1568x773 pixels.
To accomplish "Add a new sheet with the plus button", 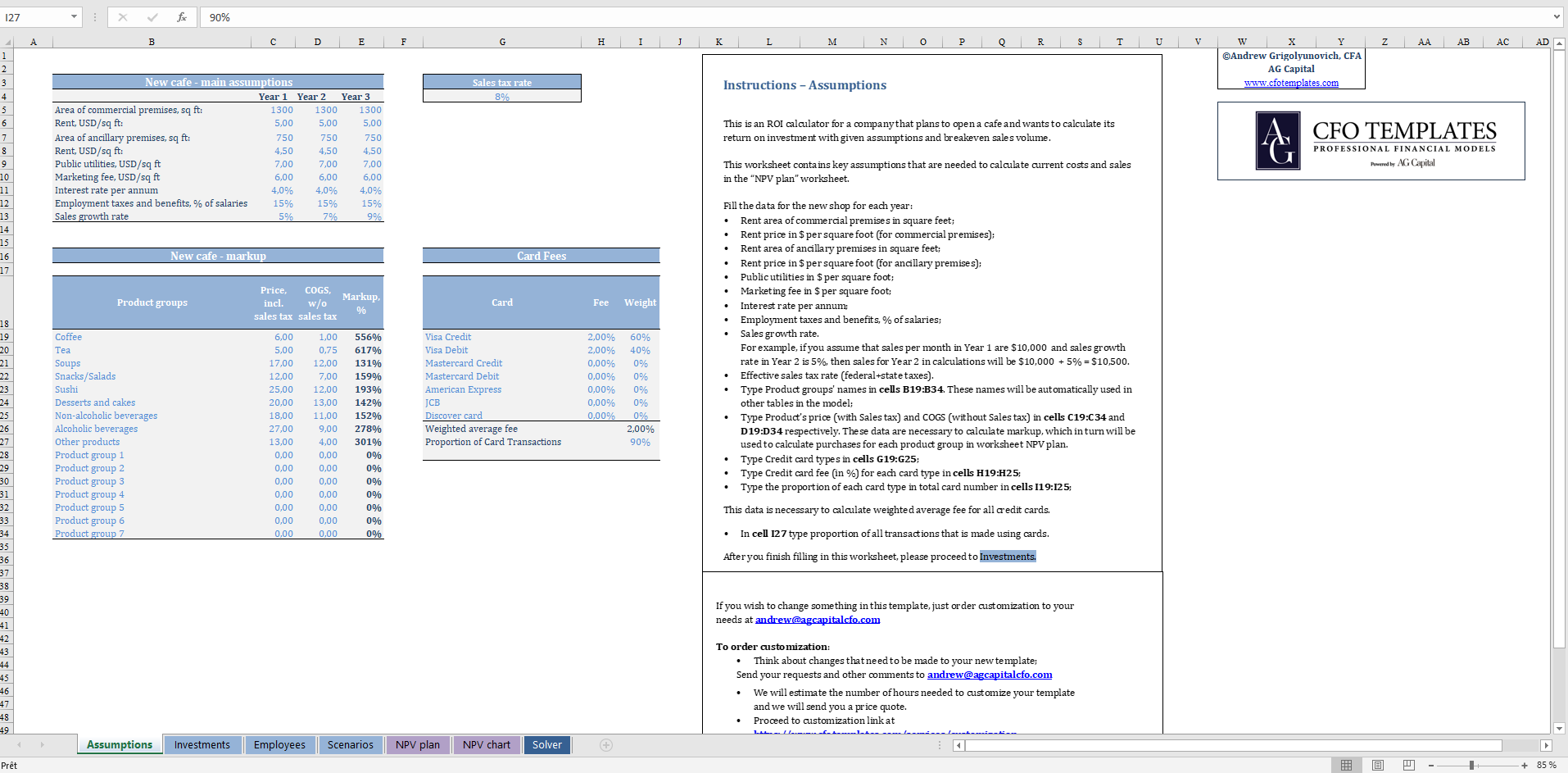I will 606,745.
